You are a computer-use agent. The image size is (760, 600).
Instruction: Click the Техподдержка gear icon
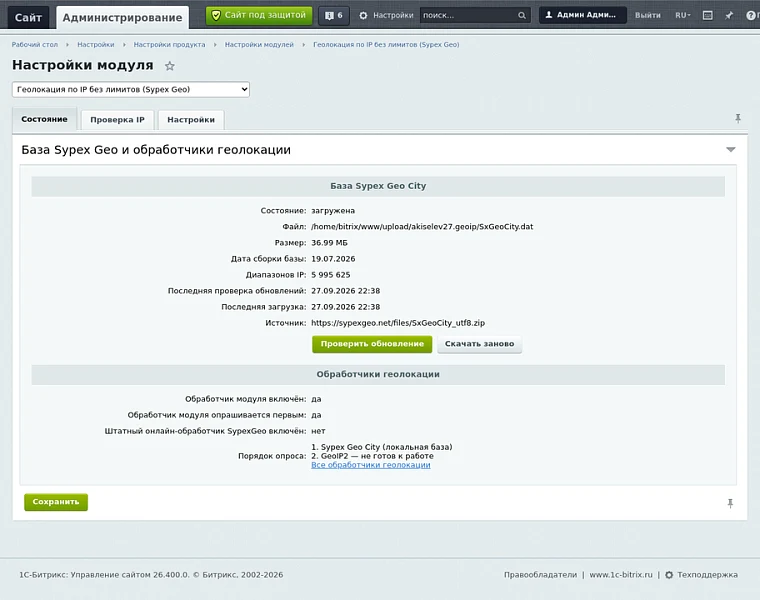pyautogui.click(x=669, y=575)
